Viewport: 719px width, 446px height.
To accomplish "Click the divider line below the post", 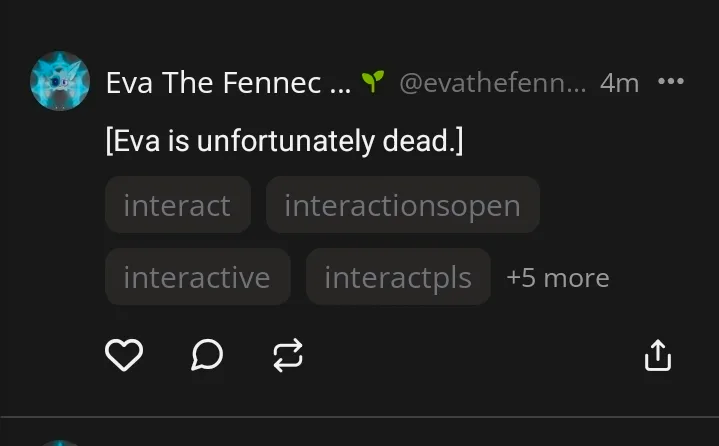I will (x=359, y=417).
